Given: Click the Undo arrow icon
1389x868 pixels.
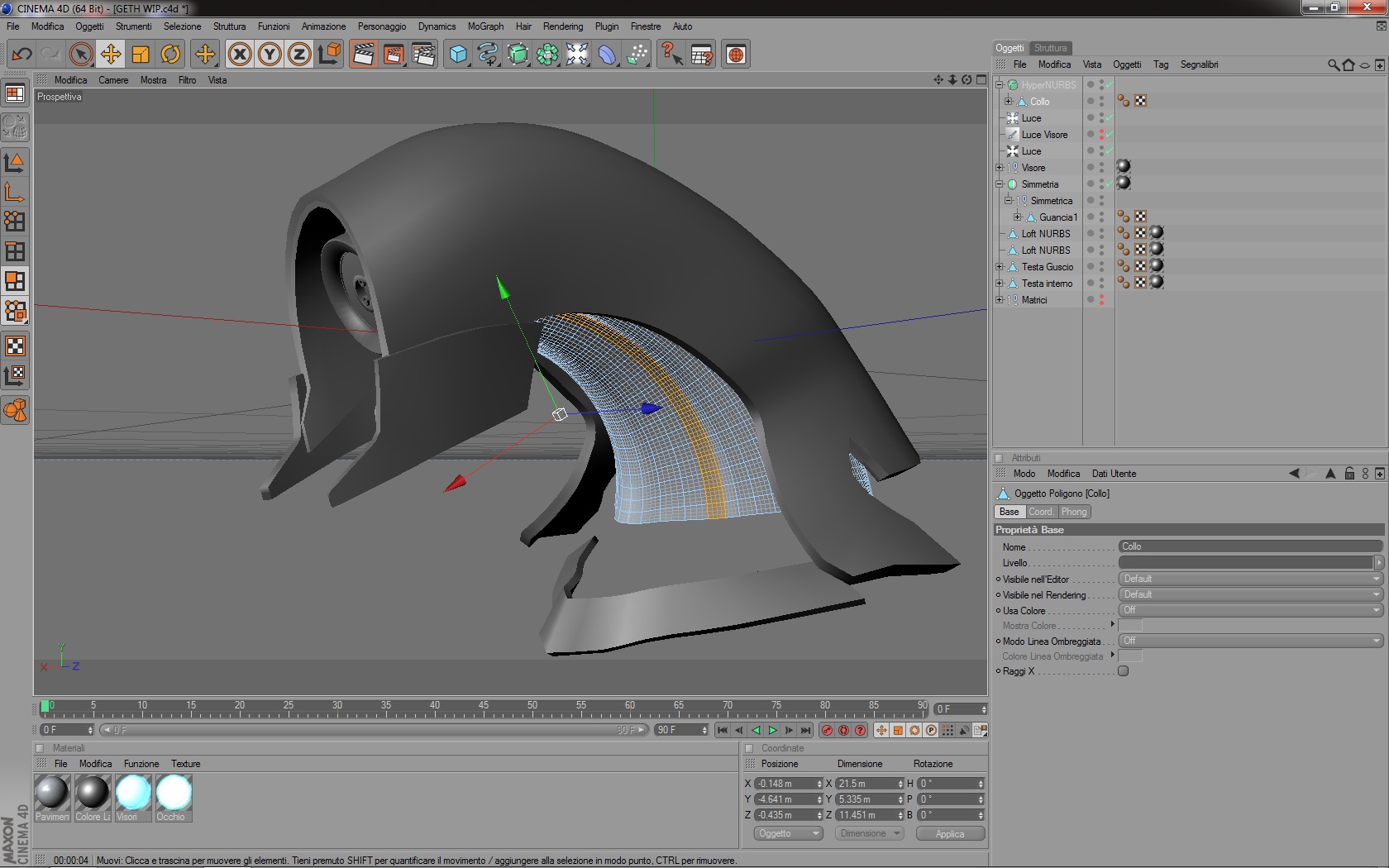Looking at the screenshot, I should [x=22, y=55].
